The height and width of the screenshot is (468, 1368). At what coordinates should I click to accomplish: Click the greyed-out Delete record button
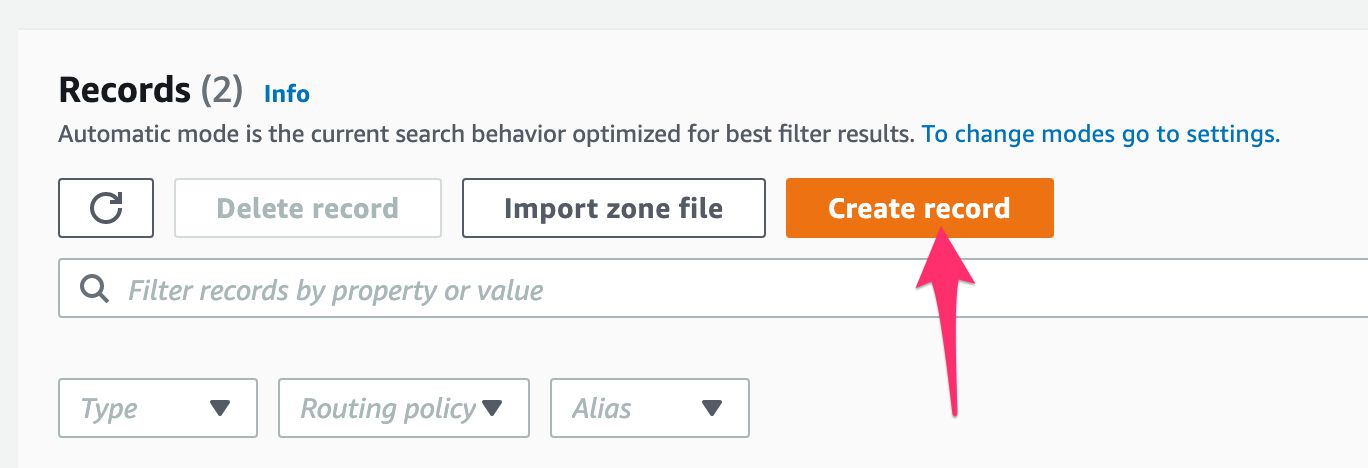(308, 208)
